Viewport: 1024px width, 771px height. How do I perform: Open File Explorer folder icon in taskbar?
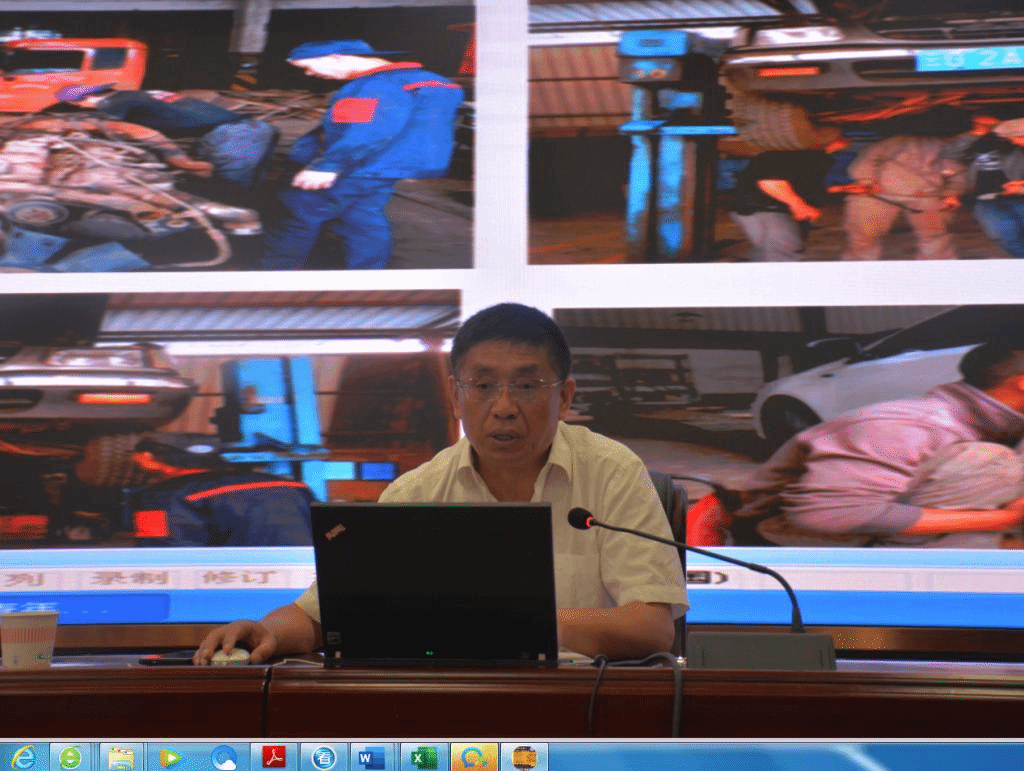[x=121, y=757]
